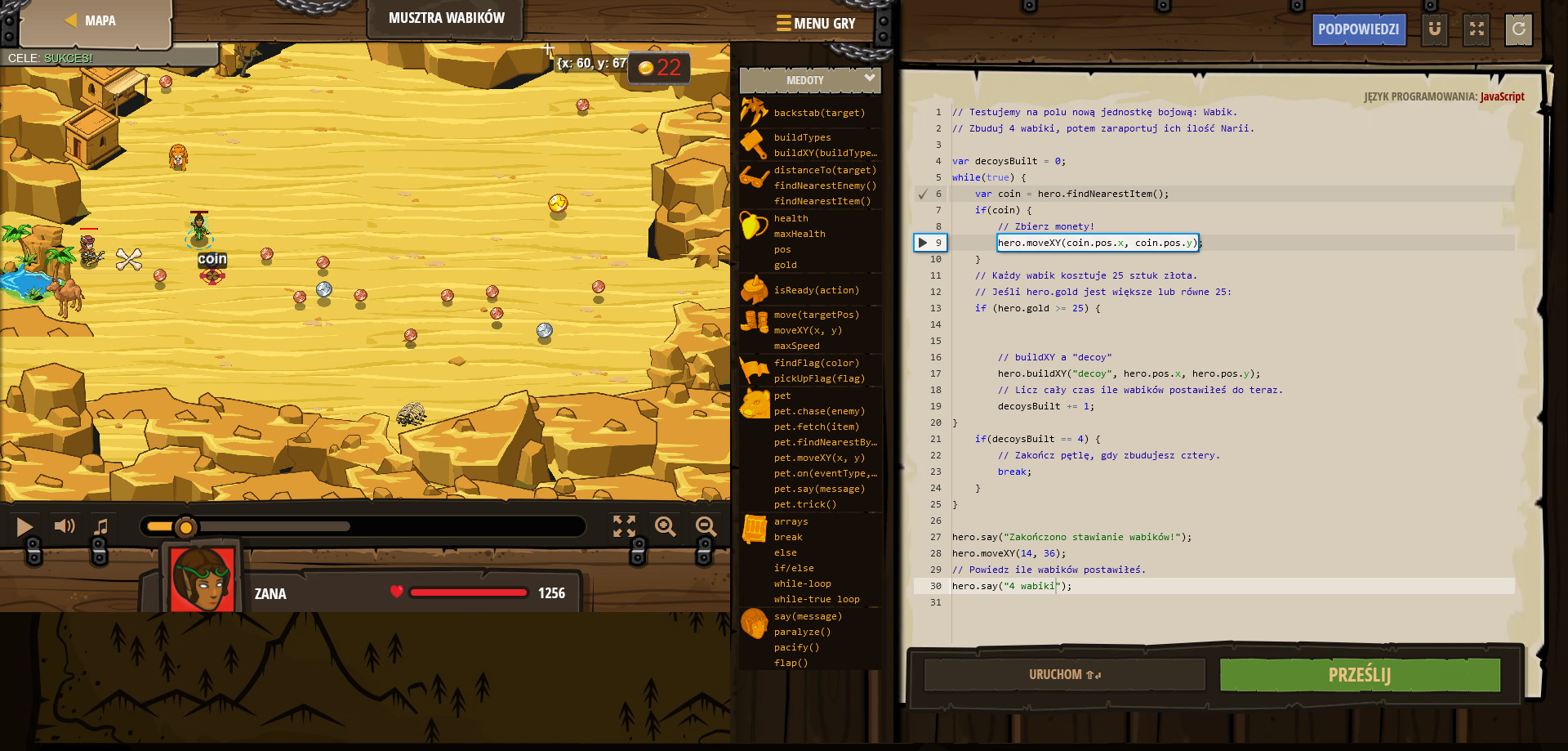Select findFlag(color) method
The image size is (1568, 751).
click(x=817, y=363)
